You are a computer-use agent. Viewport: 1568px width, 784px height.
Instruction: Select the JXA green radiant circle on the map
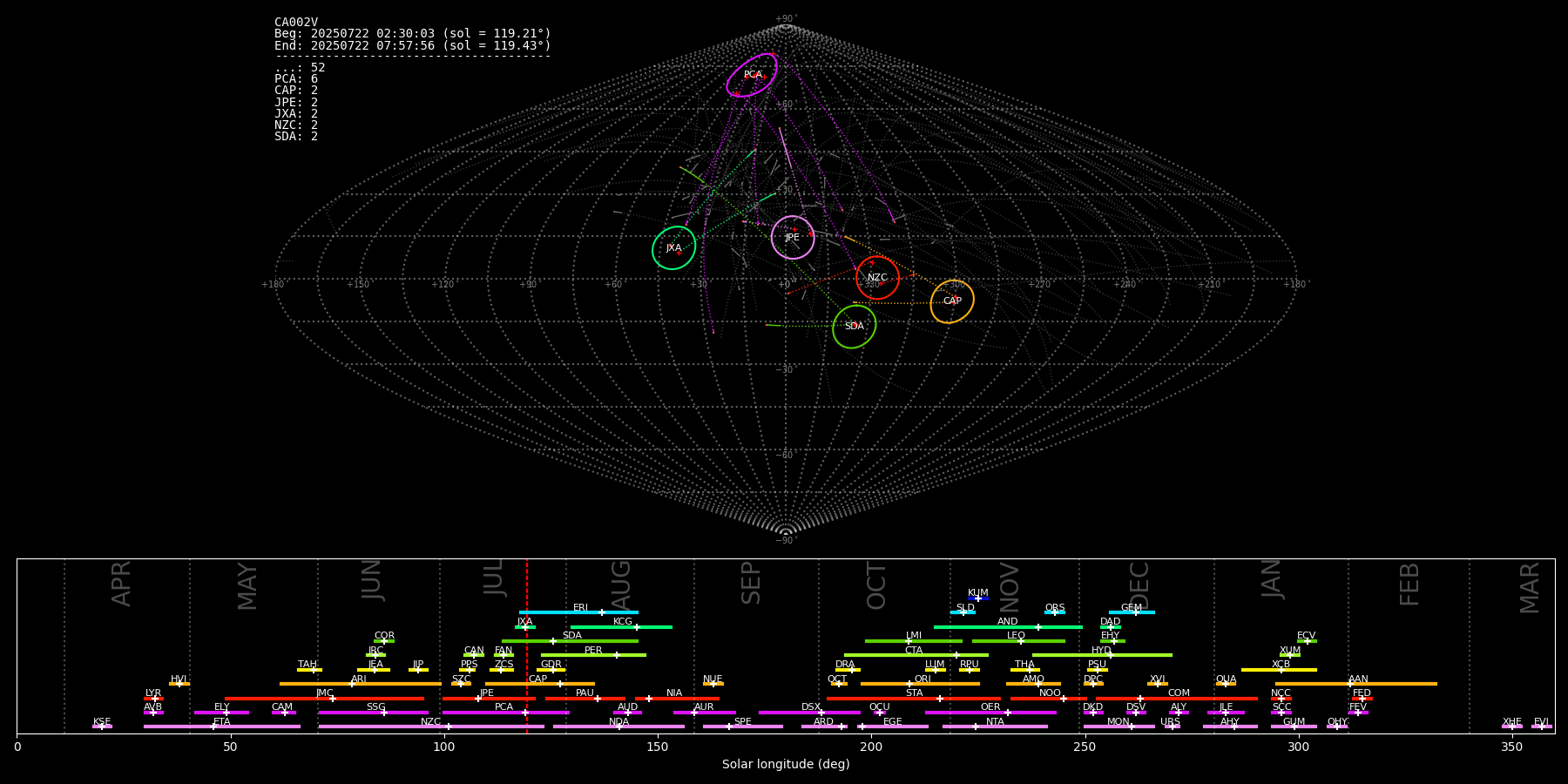674,247
